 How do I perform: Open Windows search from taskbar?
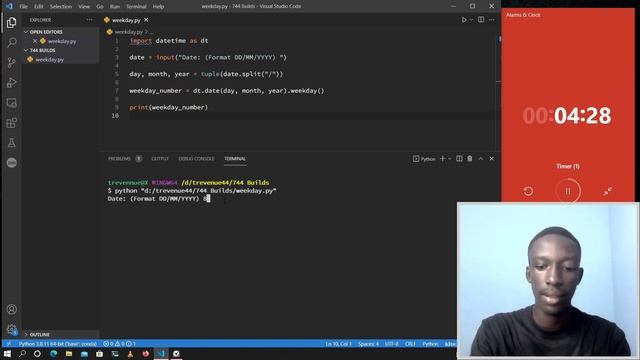click(x=22, y=353)
